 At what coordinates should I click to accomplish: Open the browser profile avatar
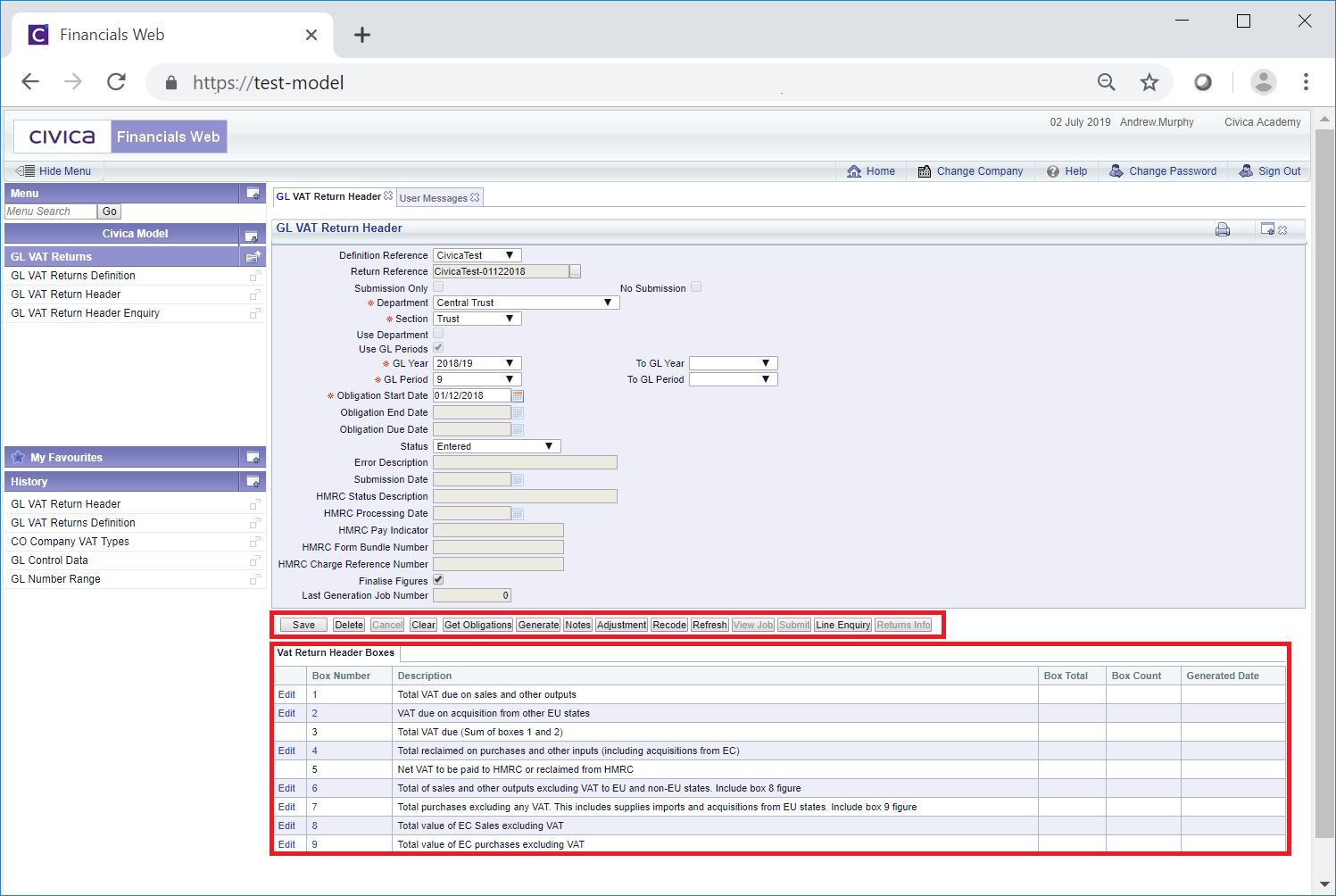(x=1263, y=82)
